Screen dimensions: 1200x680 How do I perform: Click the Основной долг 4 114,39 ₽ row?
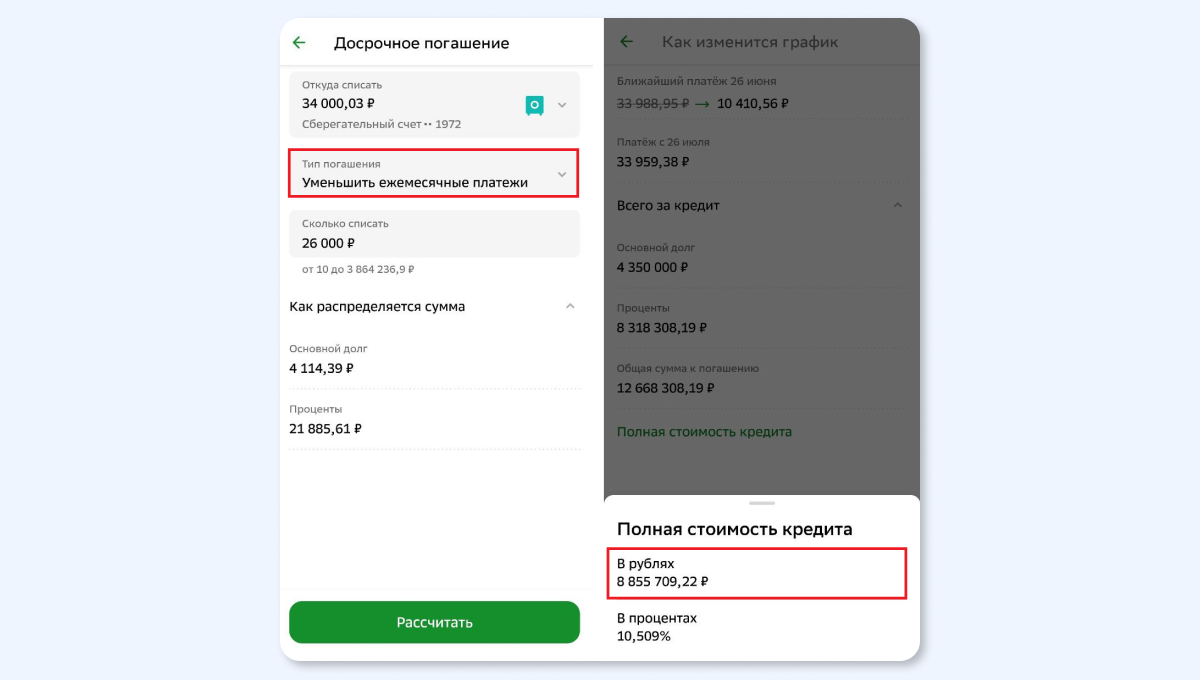434,359
